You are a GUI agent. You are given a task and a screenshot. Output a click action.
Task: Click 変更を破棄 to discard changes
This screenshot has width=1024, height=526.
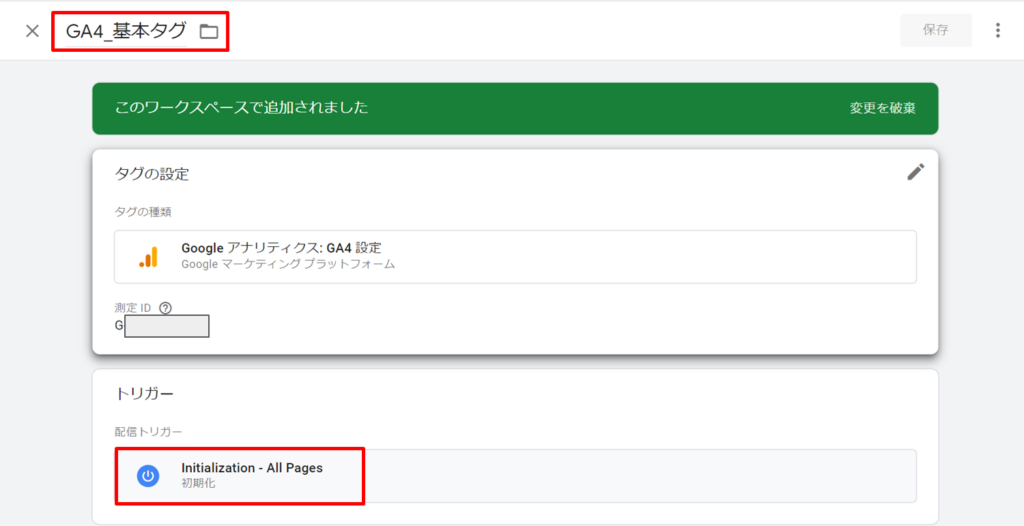(x=882, y=108)
